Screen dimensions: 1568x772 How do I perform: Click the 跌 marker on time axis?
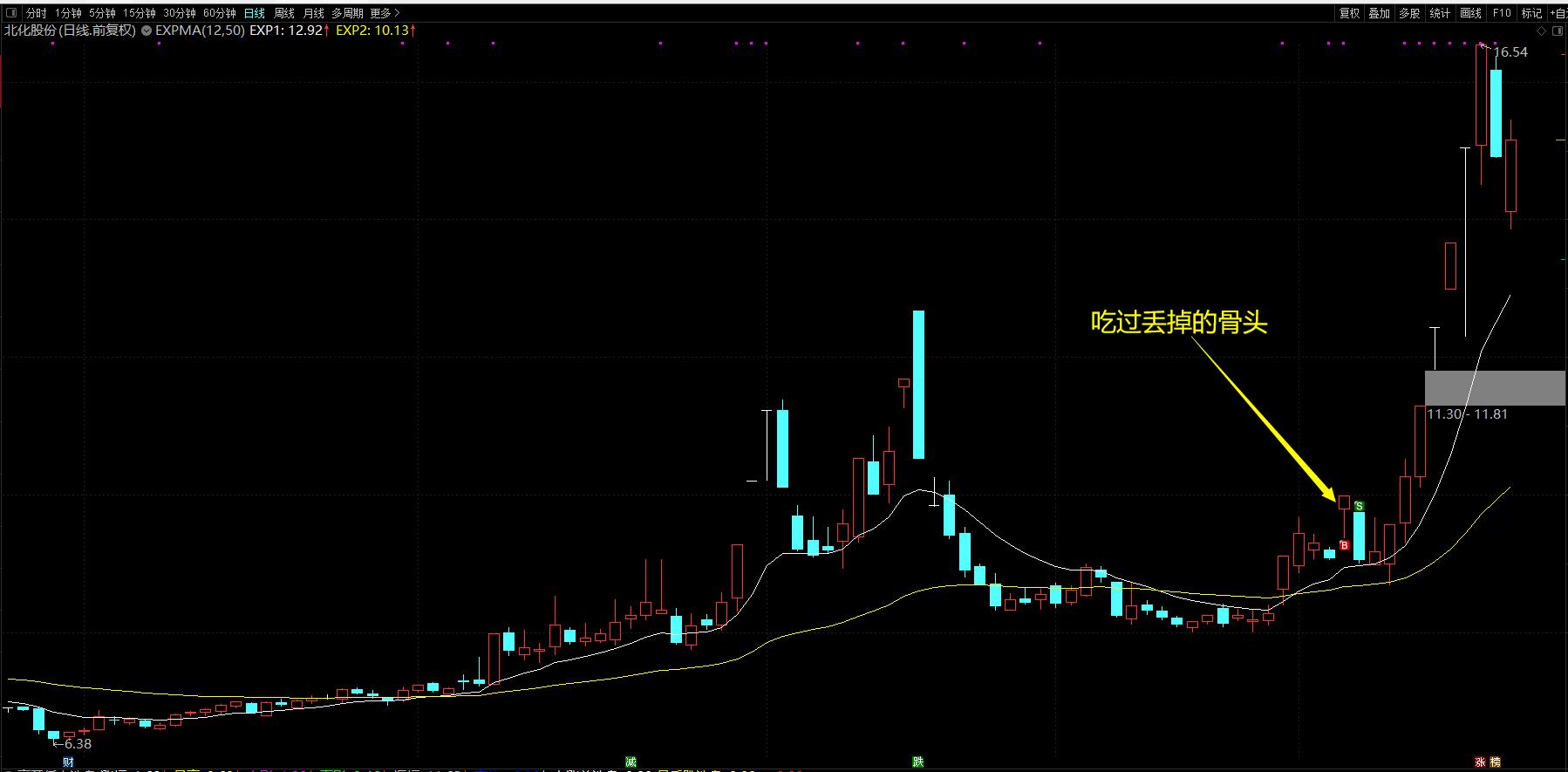tap(917, 762)
